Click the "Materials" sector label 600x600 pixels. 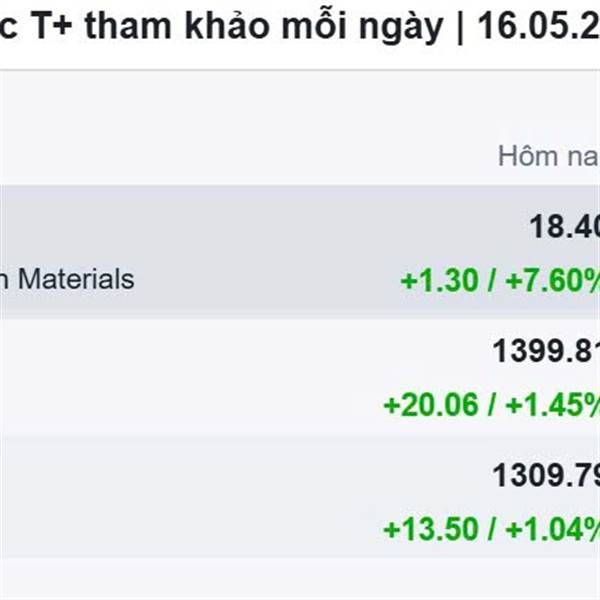pyautogui.click(x=77, y=279)
